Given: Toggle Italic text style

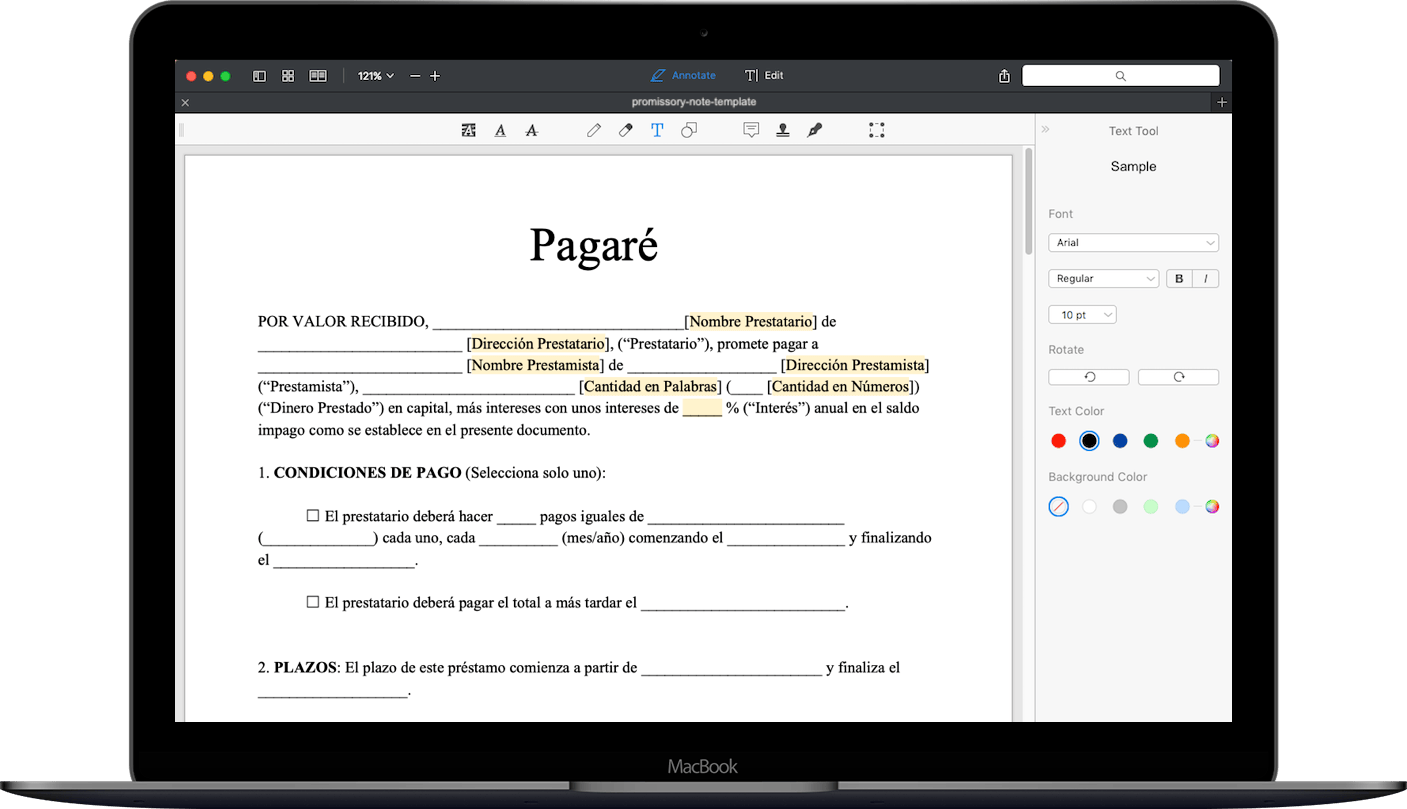Looking at the screenshot, I should (1206, 279).
